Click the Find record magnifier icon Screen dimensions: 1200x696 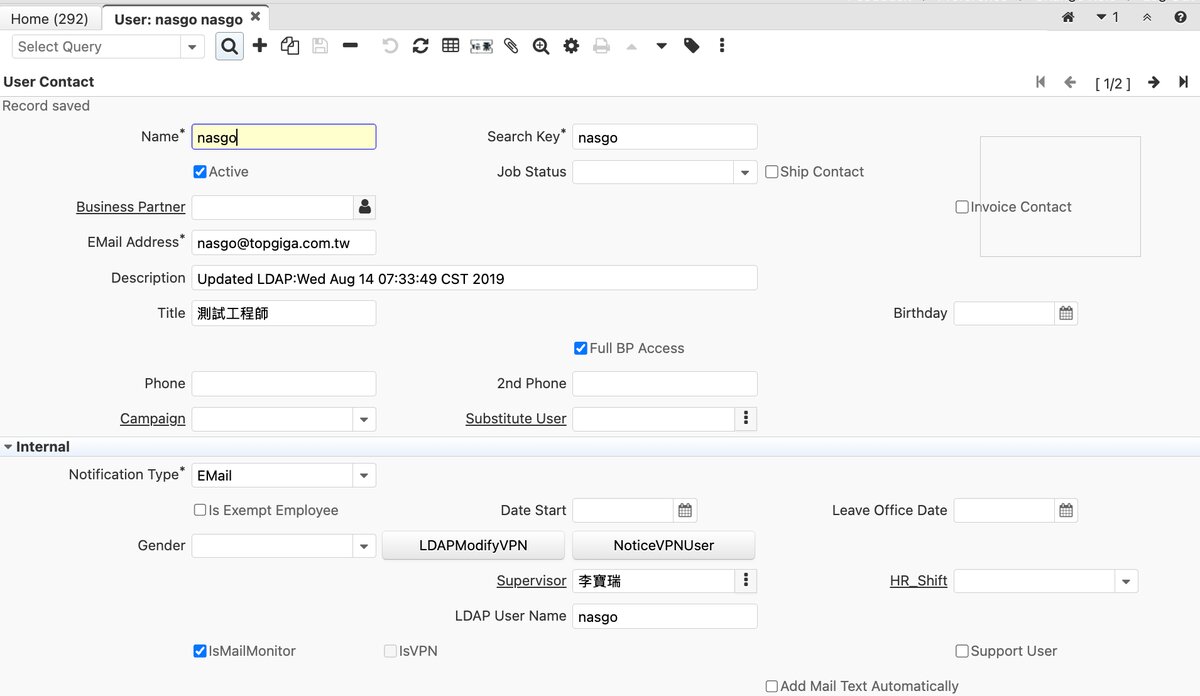(230, 46)
